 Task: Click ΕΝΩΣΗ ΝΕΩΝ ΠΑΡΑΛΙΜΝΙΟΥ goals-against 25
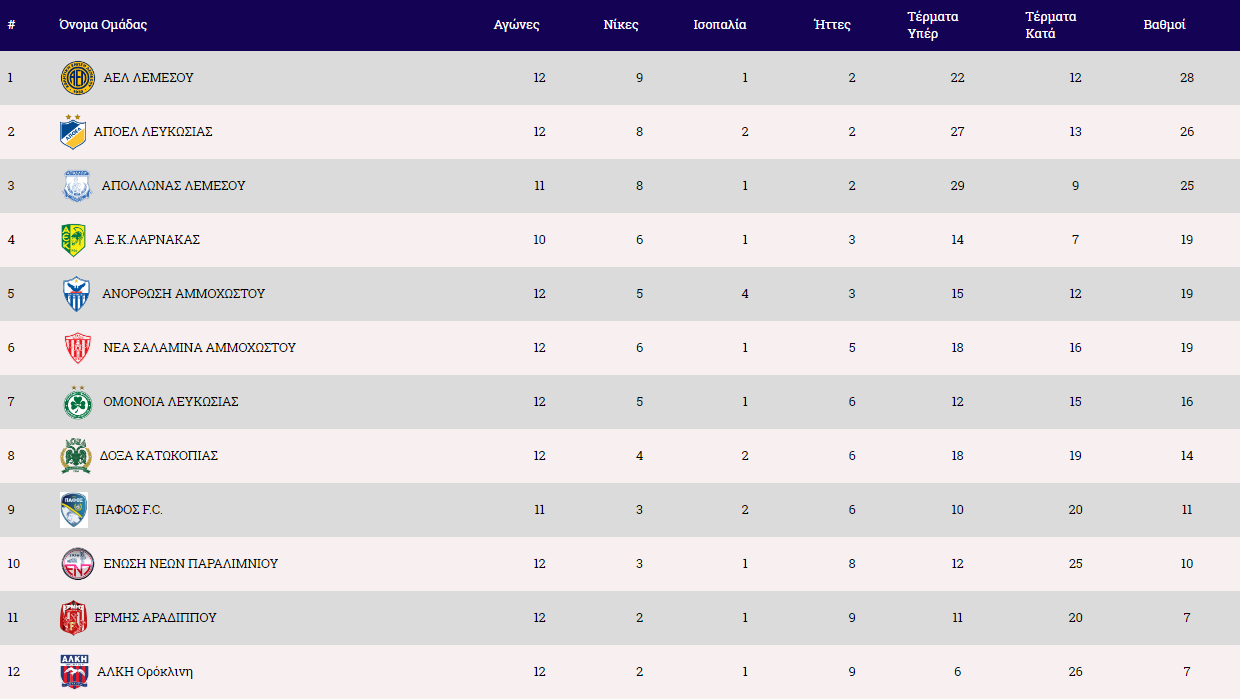click(1075, 564)
